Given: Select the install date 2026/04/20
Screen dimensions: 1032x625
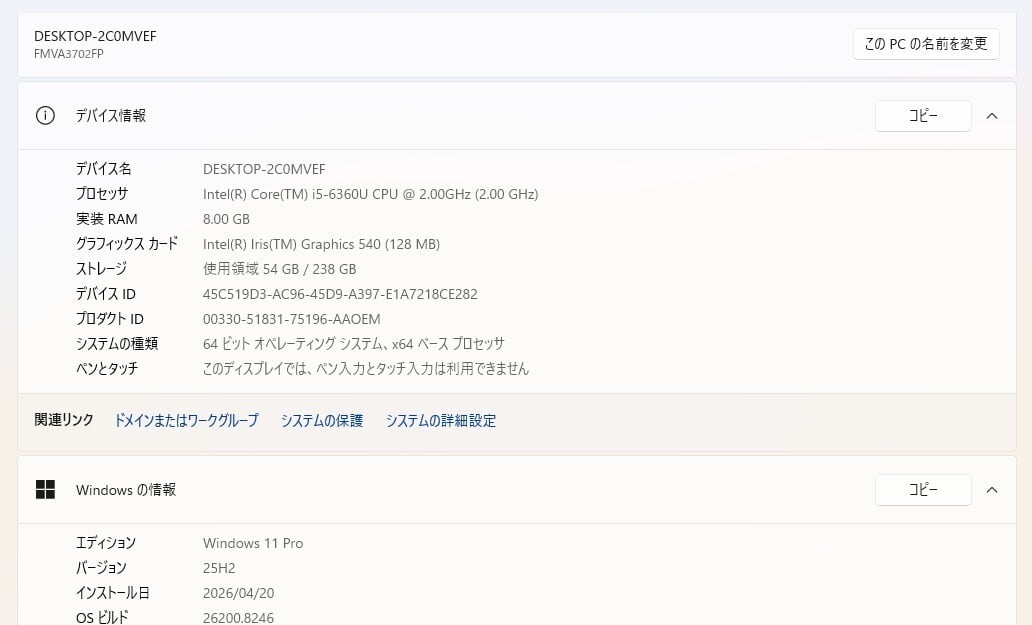Looking at the screenshot, I should coord(238,593).
